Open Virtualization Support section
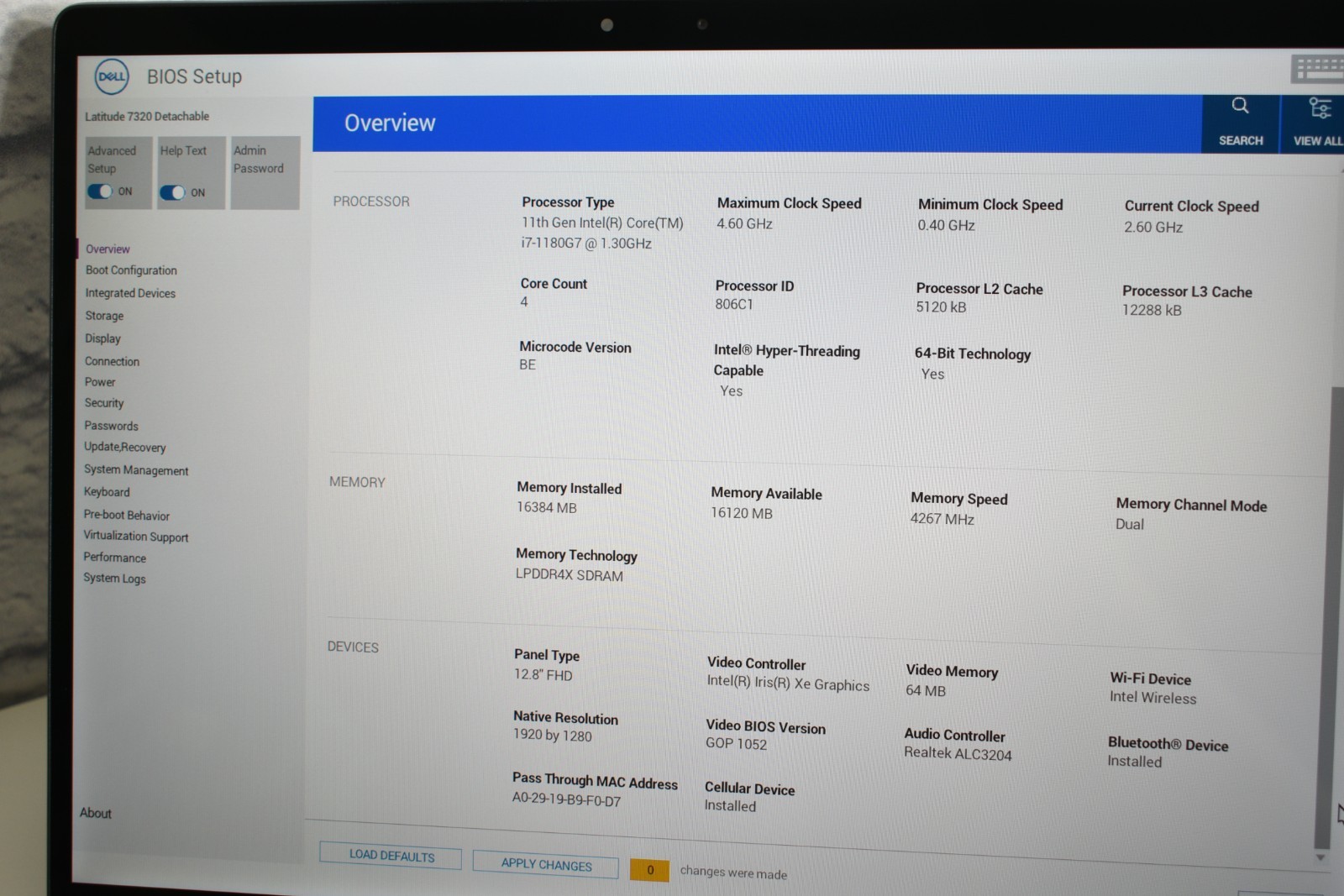 (135, 537)
